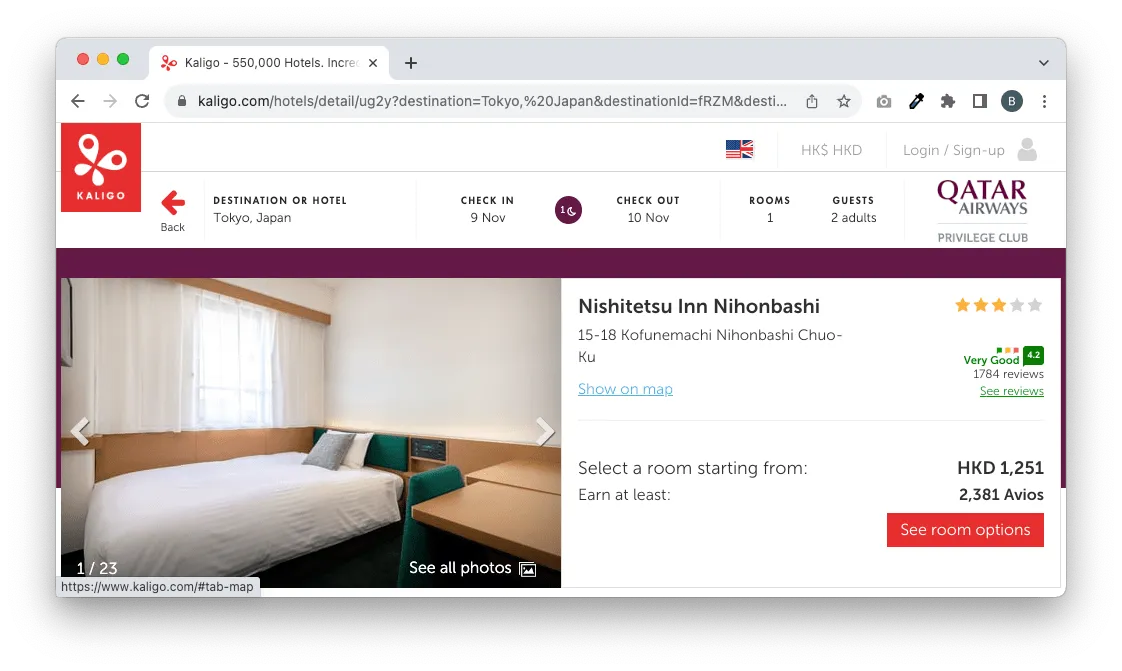The image size is (1122, 671).
Task: Change the Check In date 9 Nov
Action: click(487, 210)
